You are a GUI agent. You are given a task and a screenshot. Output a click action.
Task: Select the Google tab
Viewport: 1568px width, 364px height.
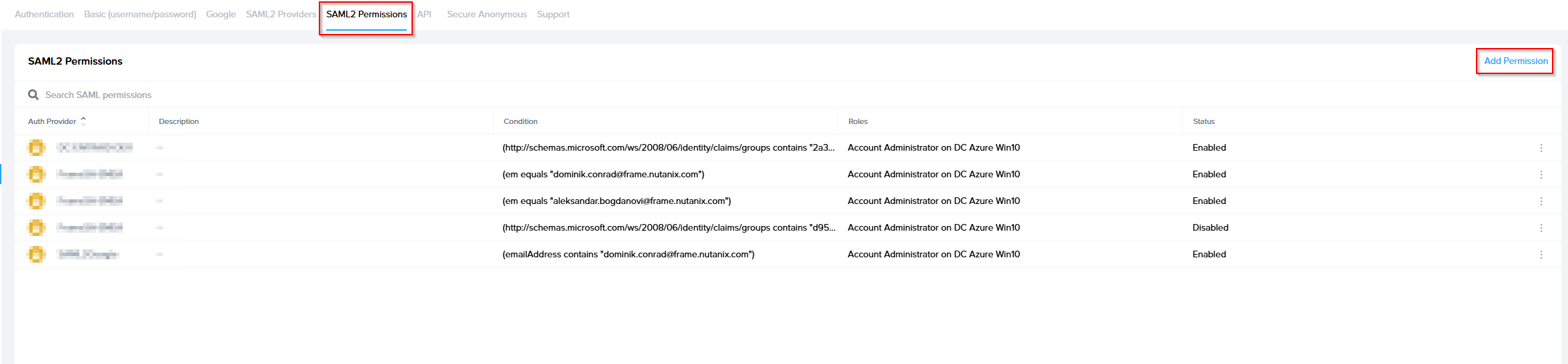[x=221, y=14]
